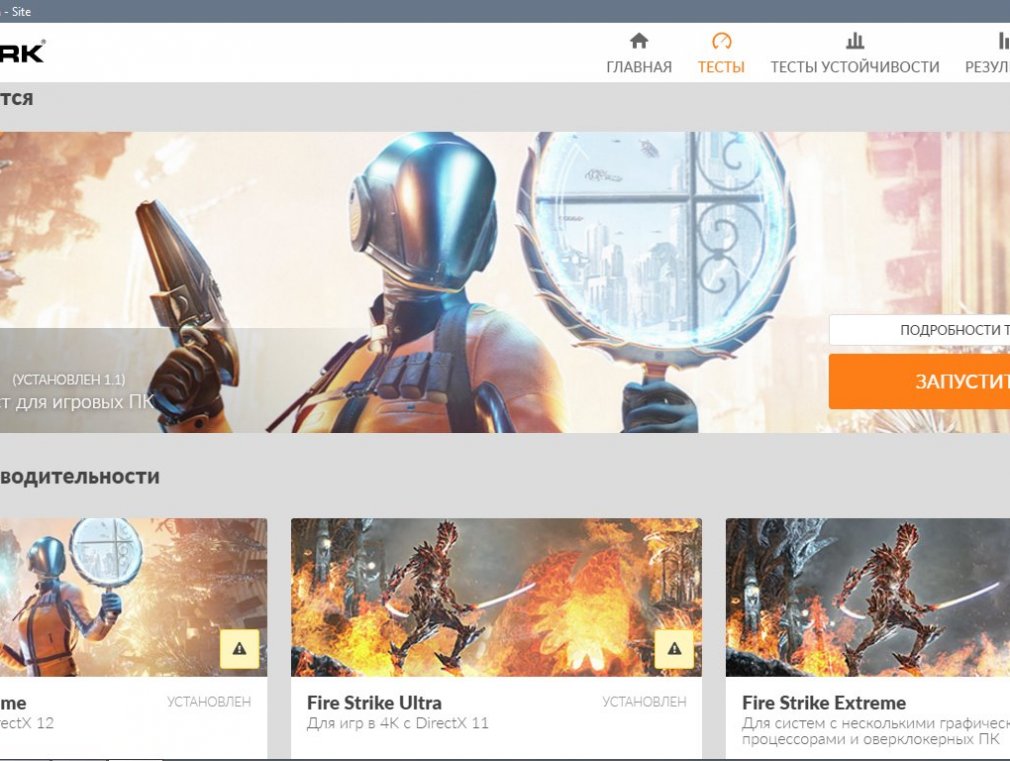1010x761 pixels.
Task: Launch the featured benchmark with the orange ЗАПУСТИТЬ button
Action: (x=919, y=381)
